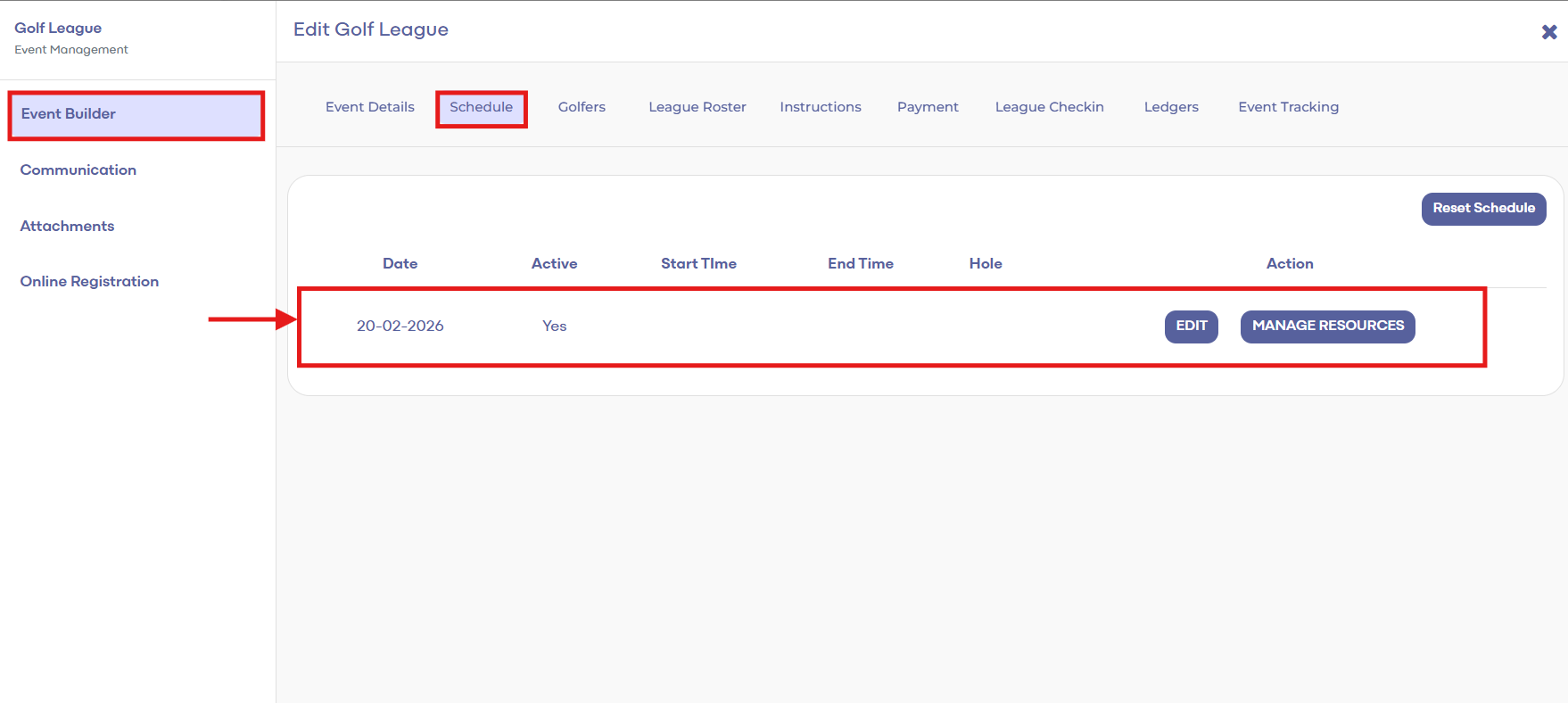View the Ledgers tab
Viewport: 1568px width, 703px height.
(x=1171, y=107)
